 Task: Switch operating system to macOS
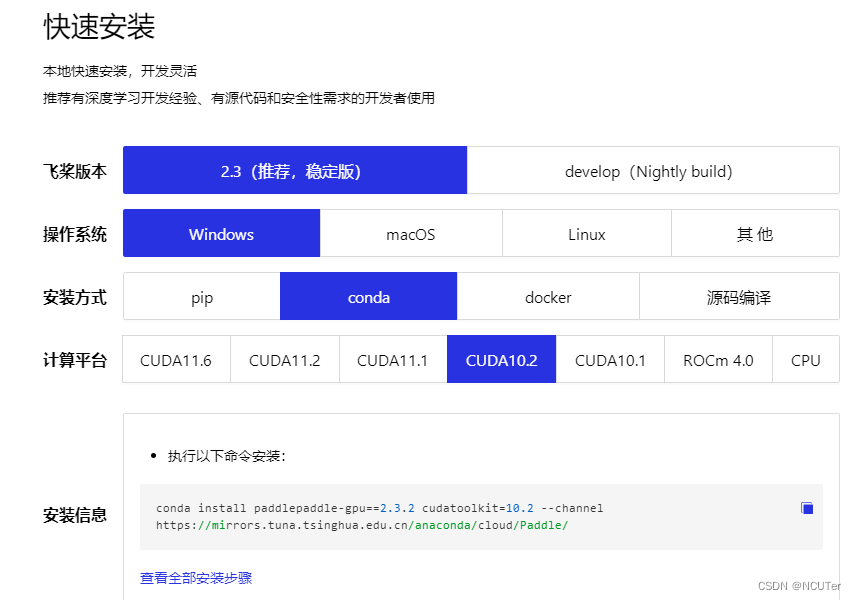click(x=411, y=233)
